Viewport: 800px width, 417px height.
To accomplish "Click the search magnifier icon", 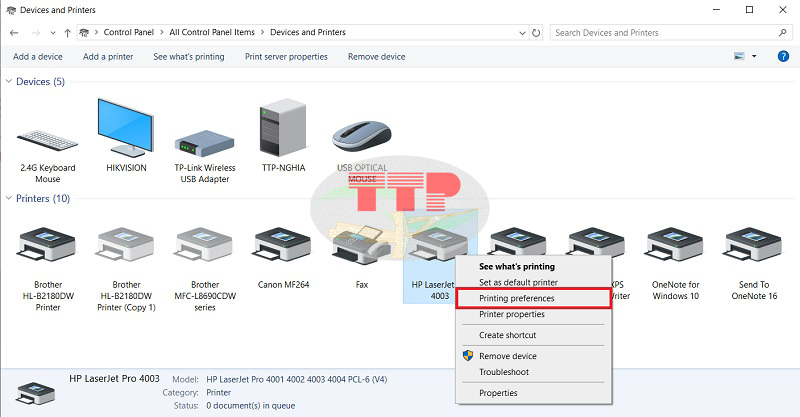I will [x=783, y=33].
